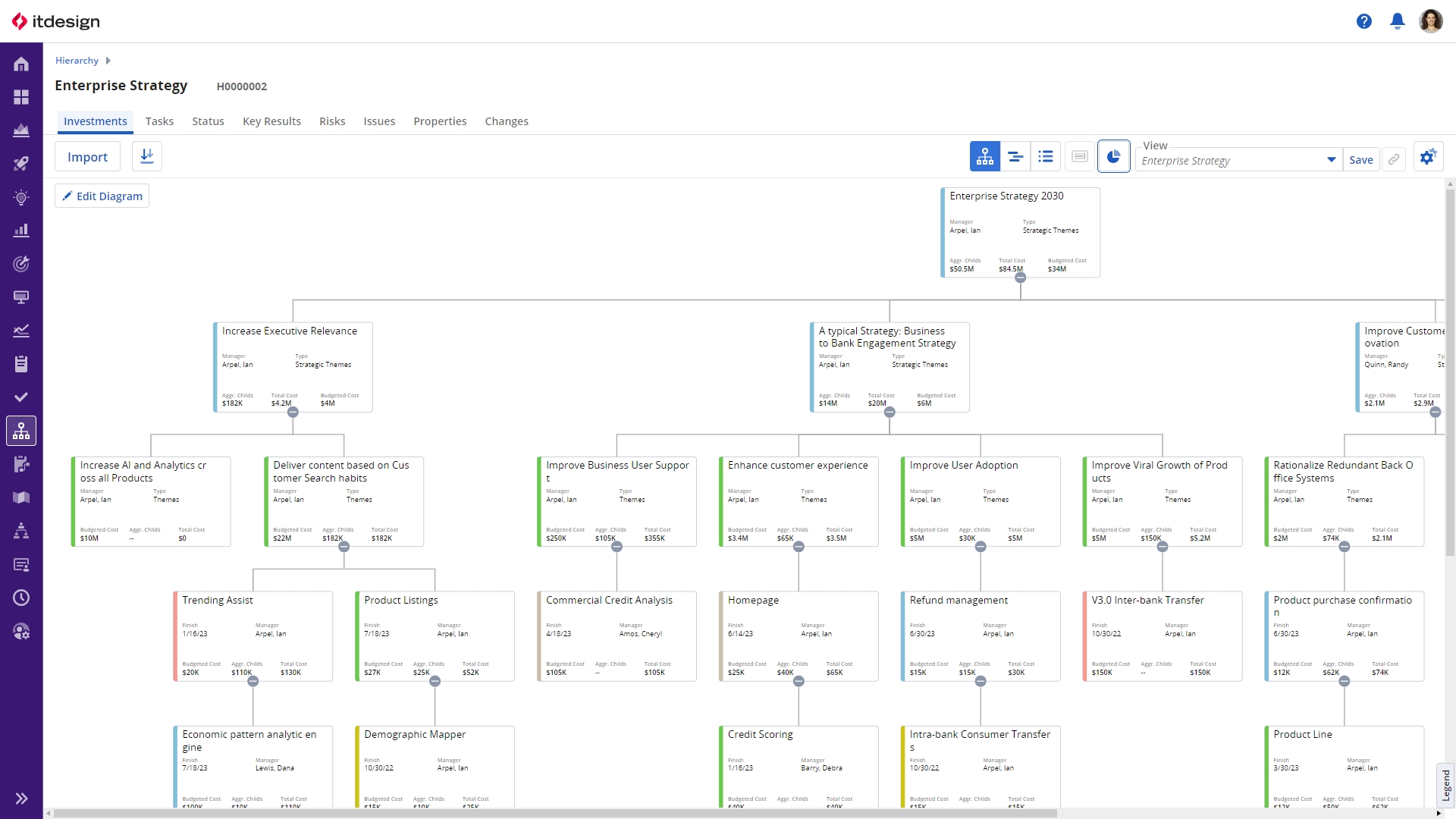Collapse Increase Executive Relevance node children
The image size is (1456, 819).
tap(293, 413)
